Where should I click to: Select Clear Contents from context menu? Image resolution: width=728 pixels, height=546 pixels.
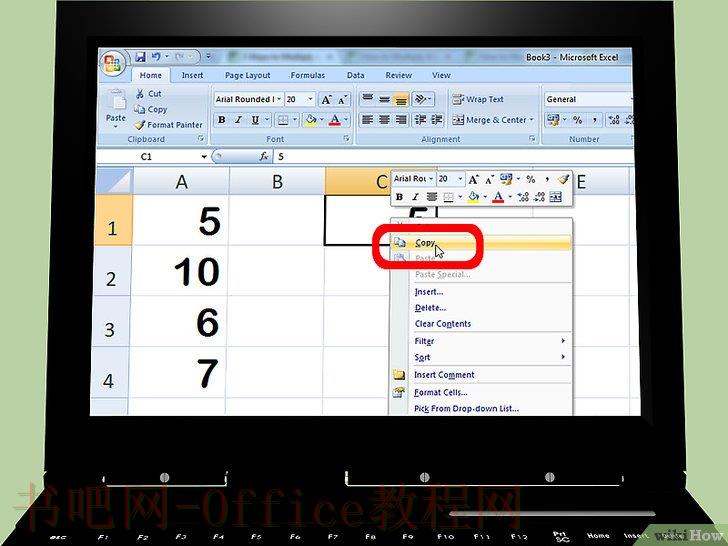[442, 324]
